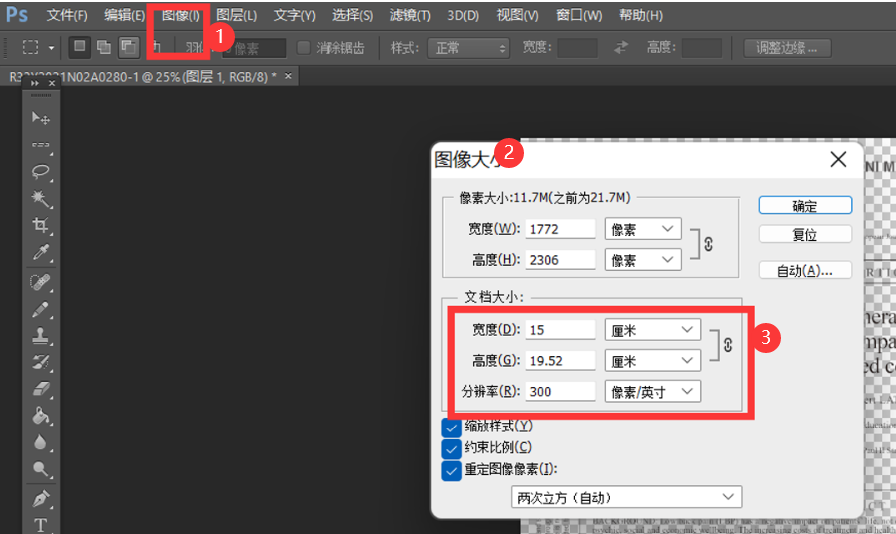Open the 文件(F) menu
Screen dimensions: 896x534
pyautogui.click(x=67, y=15)
